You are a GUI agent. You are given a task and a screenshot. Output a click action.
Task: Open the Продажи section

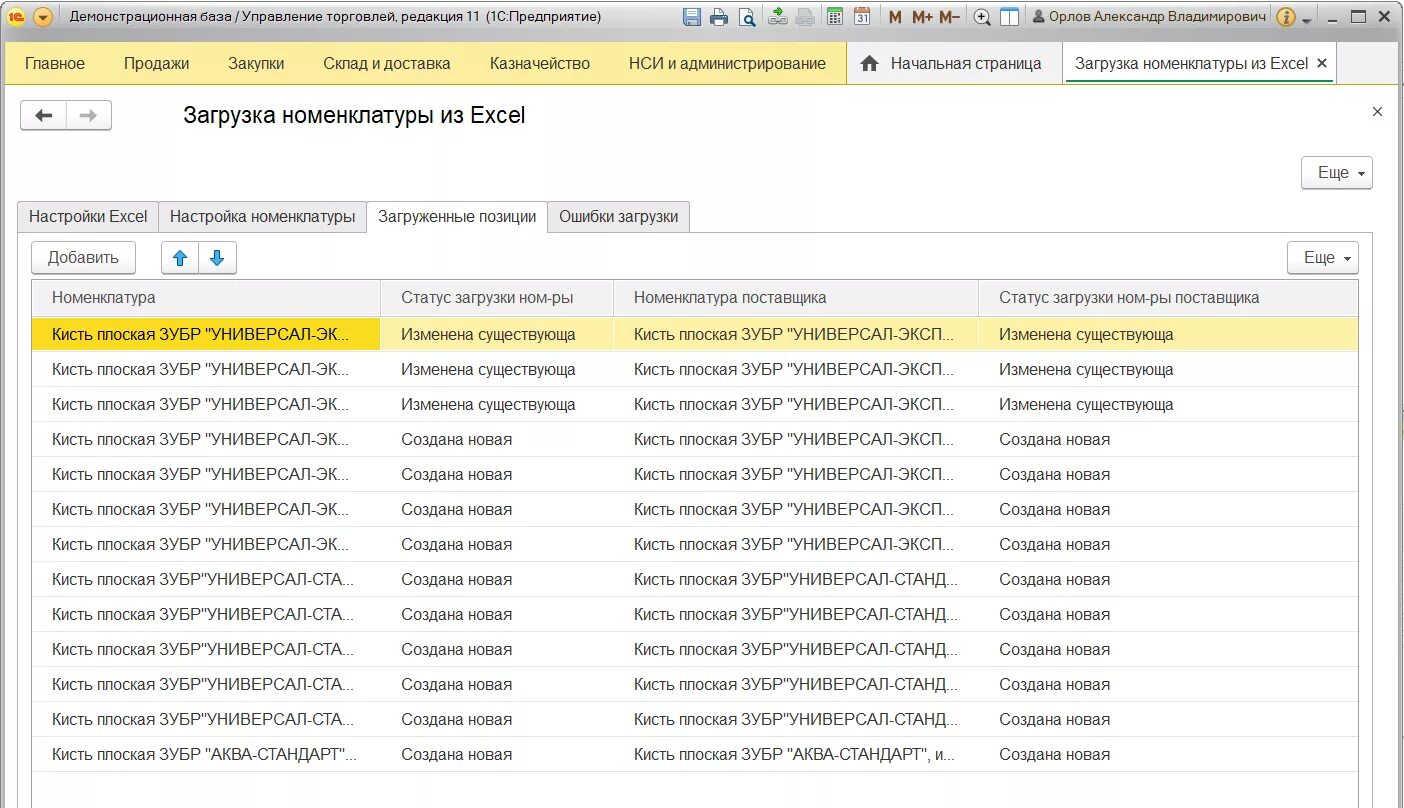pyautogui.click(x=156, y=63)
